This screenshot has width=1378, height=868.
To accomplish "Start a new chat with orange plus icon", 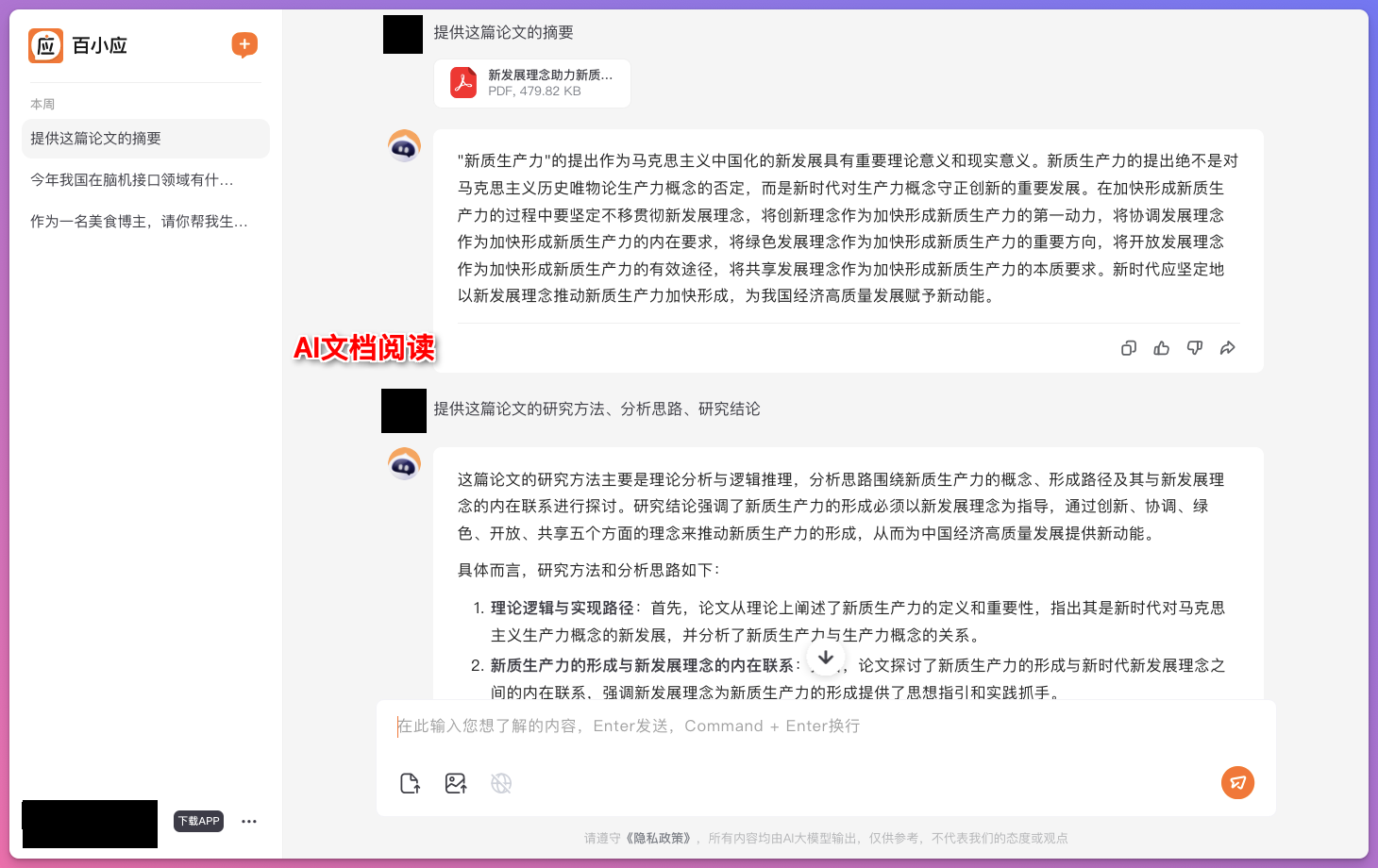I will tap(244, 44).
